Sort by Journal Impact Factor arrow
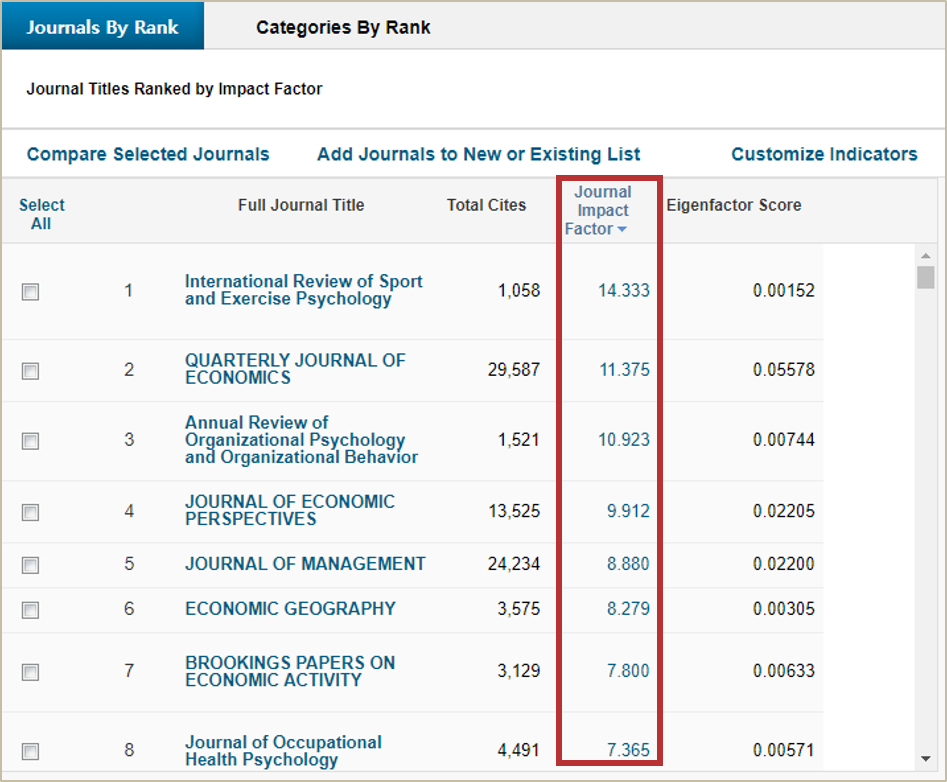Screen dimensions: 947x782 coord(622,230)
